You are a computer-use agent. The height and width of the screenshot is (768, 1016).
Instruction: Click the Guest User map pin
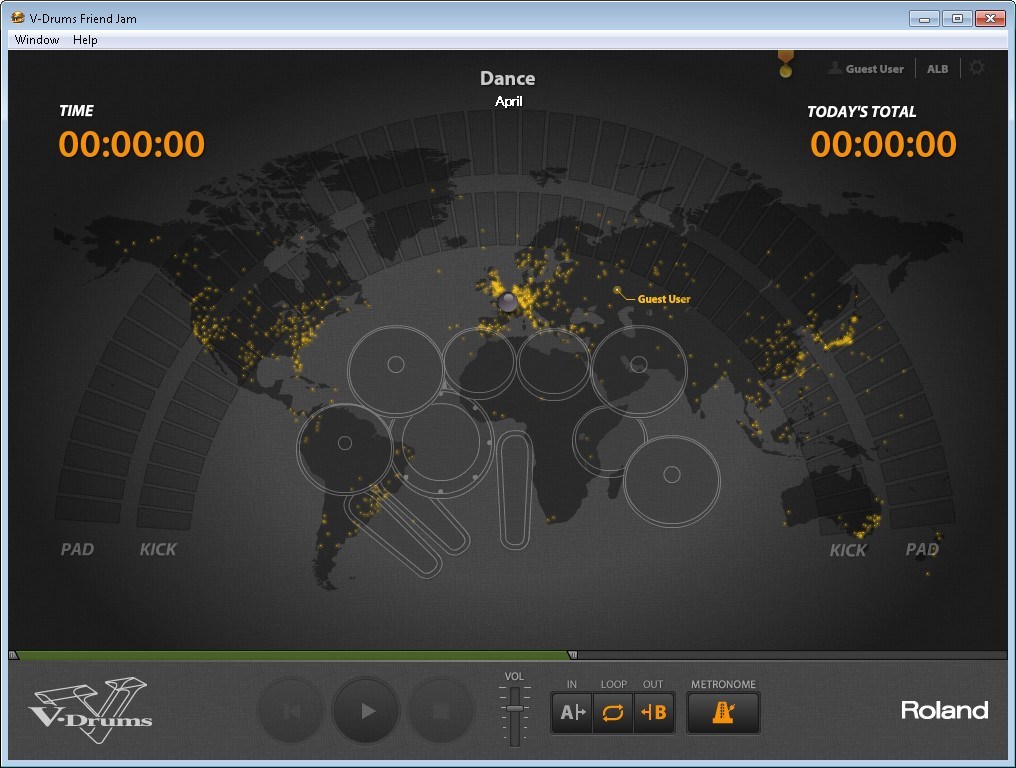[619, 293]
